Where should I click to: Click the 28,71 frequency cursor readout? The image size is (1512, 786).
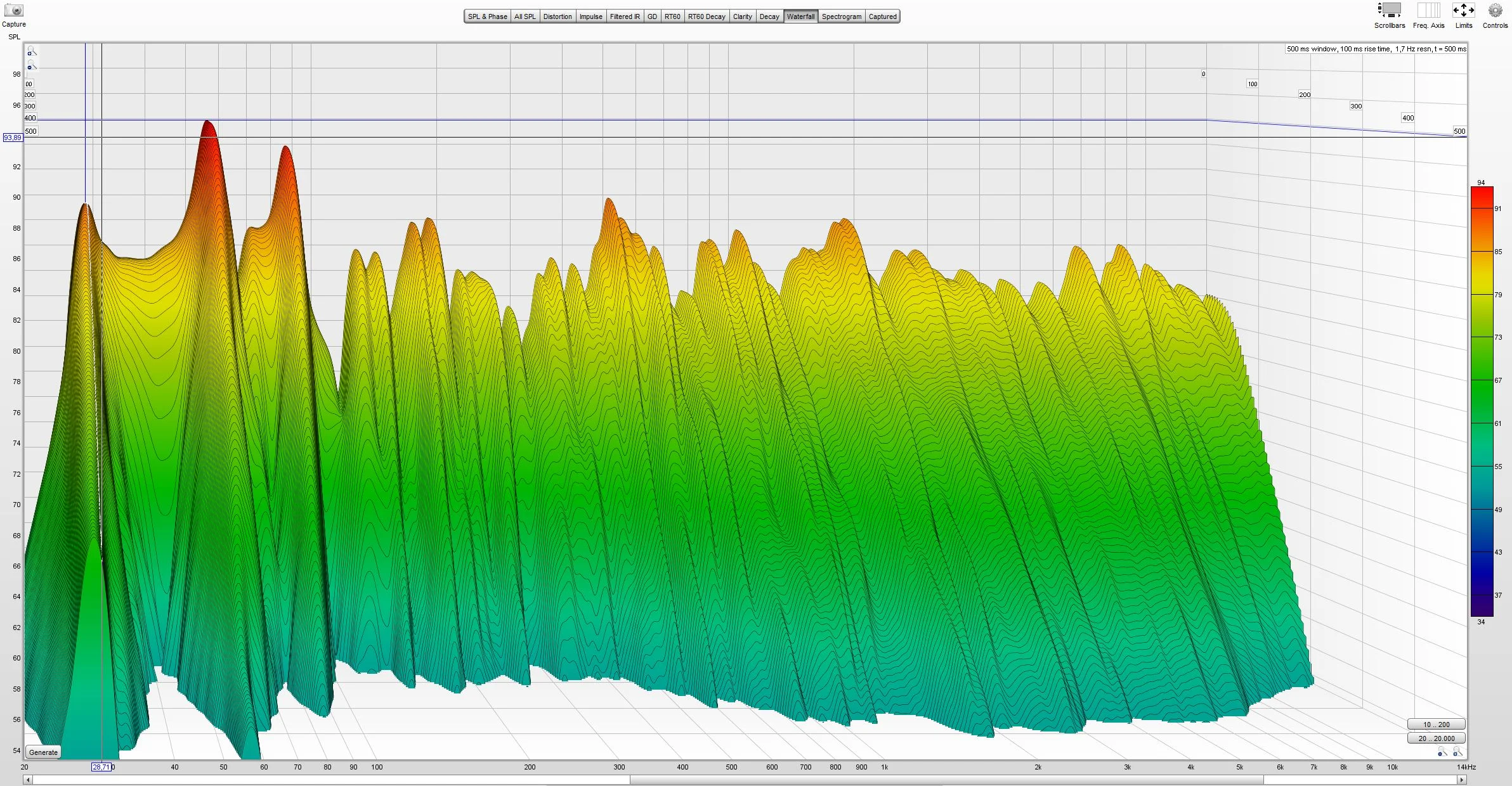[101, 767]
